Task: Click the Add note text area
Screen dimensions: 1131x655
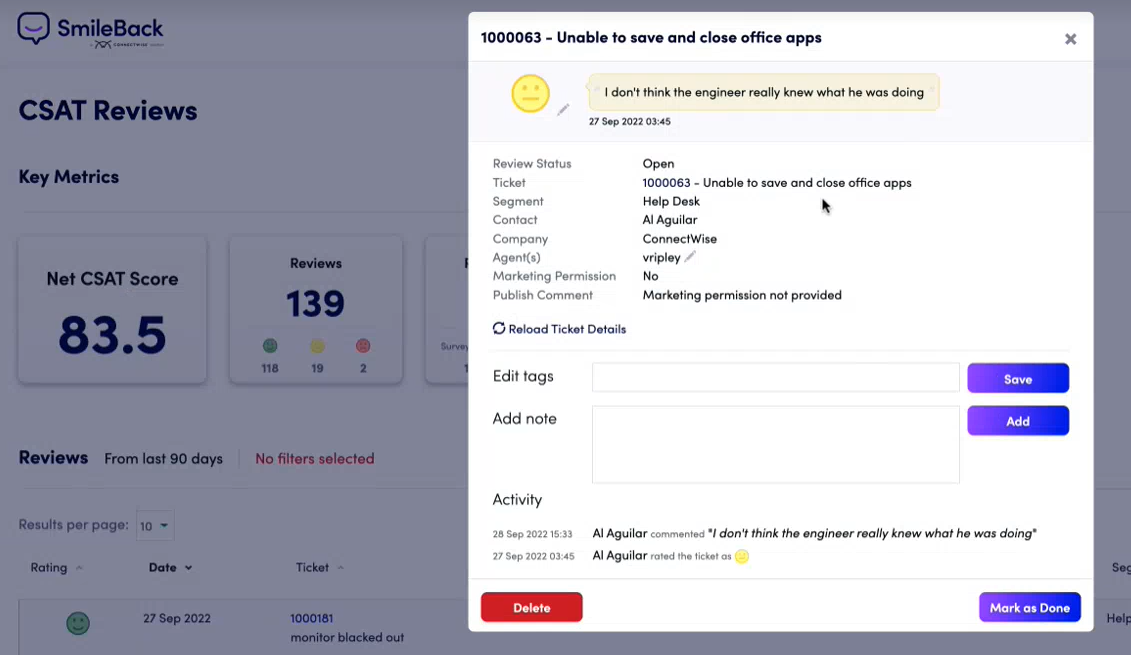Action: pyautogui.click(x=775, y=444)
